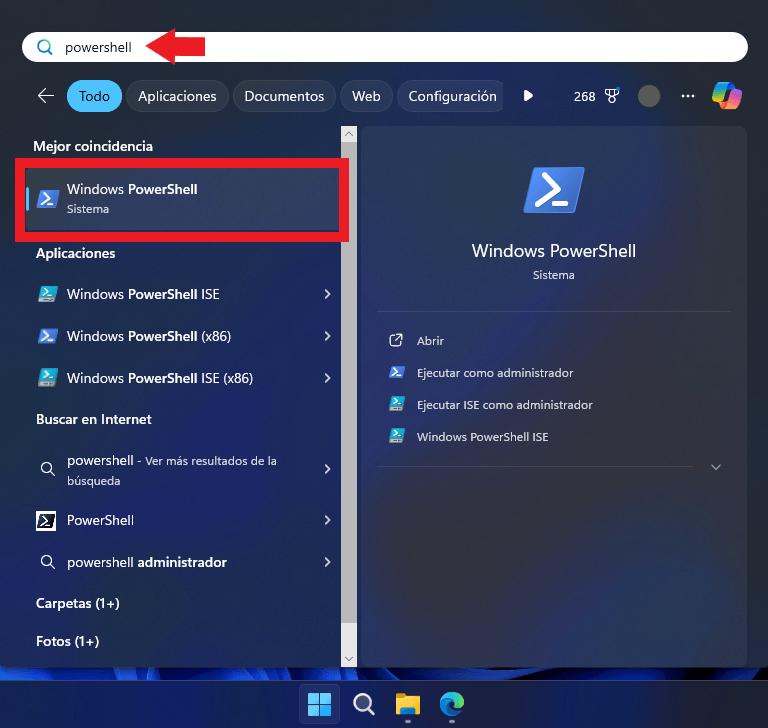Viewport: 768px width, 728px height.
Task: Expand the 'Ver más resultados' web result arrow
Action: [327, 469]
